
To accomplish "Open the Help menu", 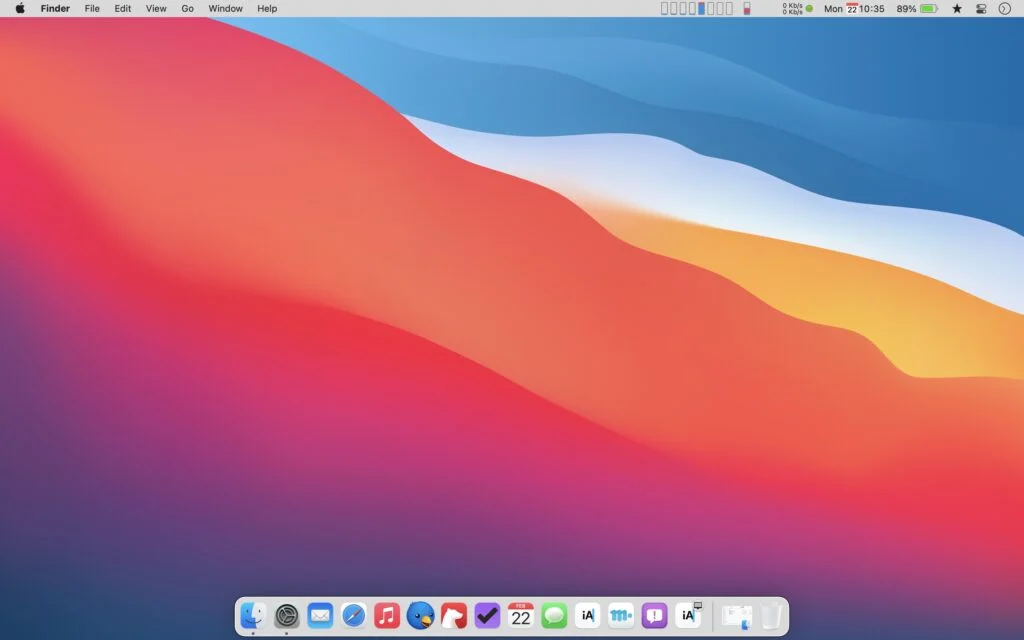I will coord(267,8).
